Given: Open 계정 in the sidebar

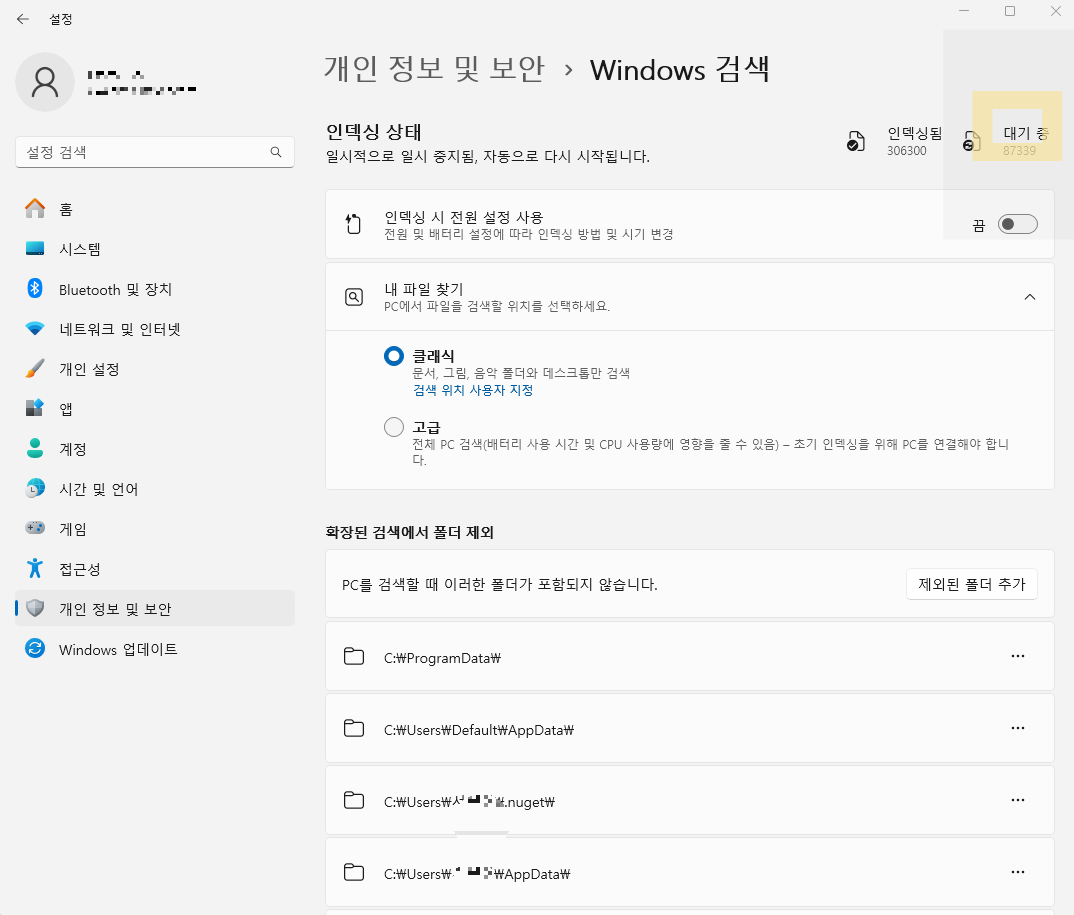Looking at the screenshot, I should point(155,449).
